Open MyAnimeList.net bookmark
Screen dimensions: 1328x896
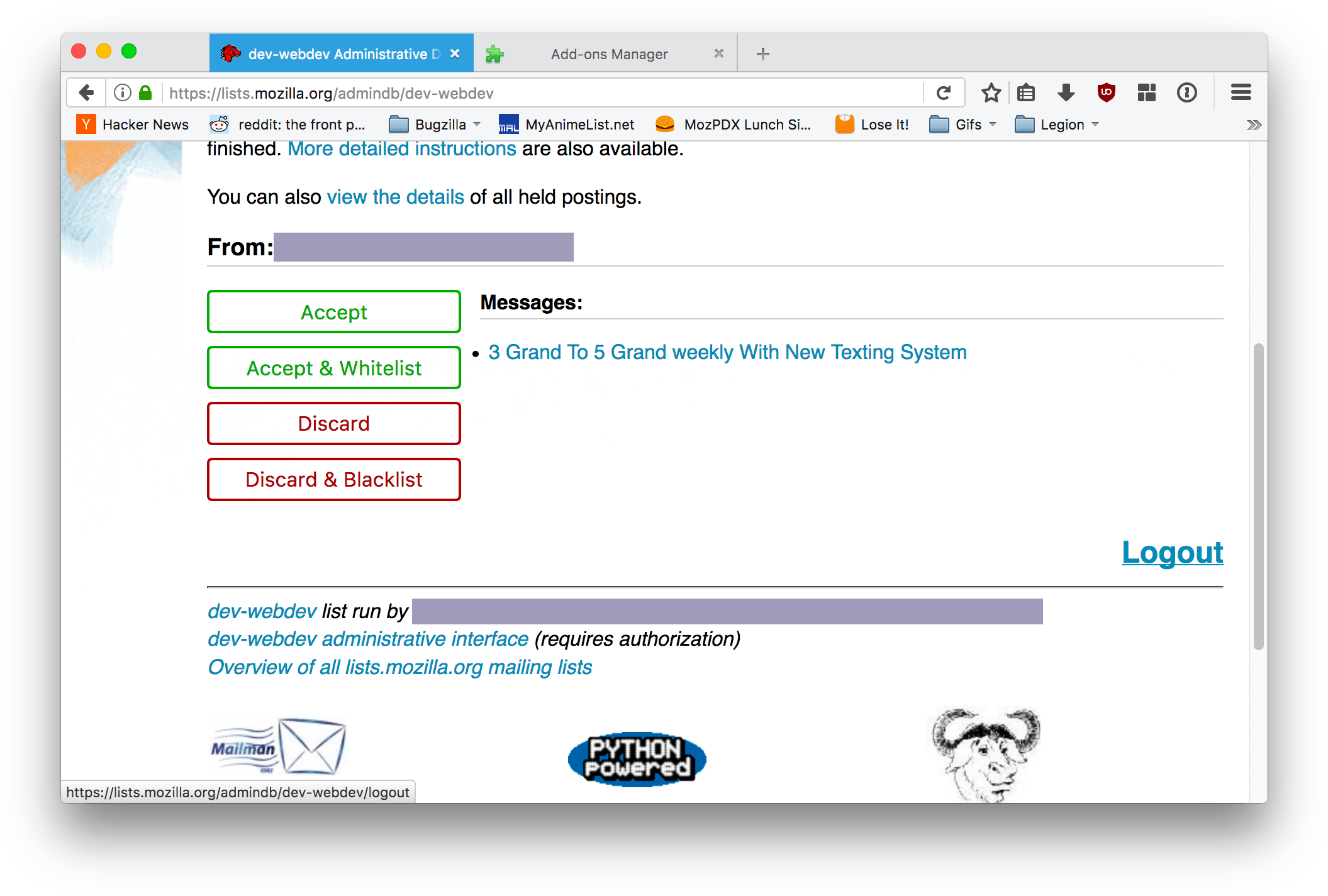[566, 124]
